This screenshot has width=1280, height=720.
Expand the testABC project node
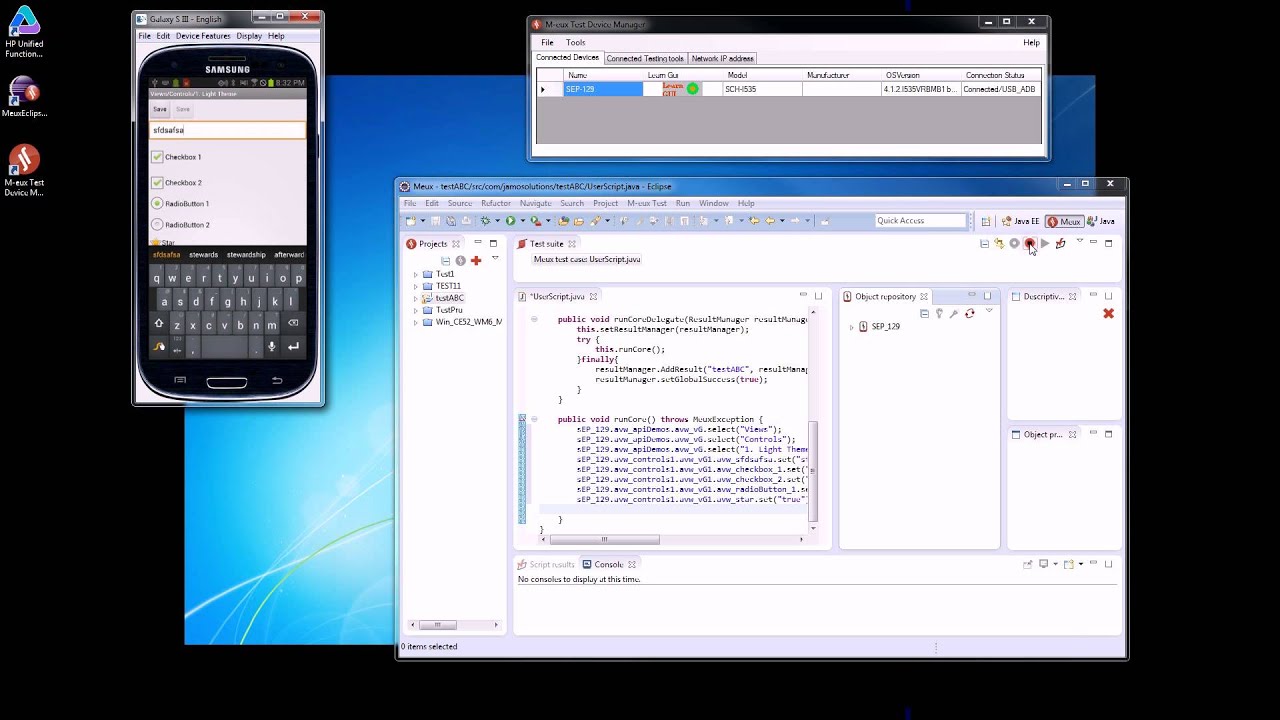(x=415, y=298)
